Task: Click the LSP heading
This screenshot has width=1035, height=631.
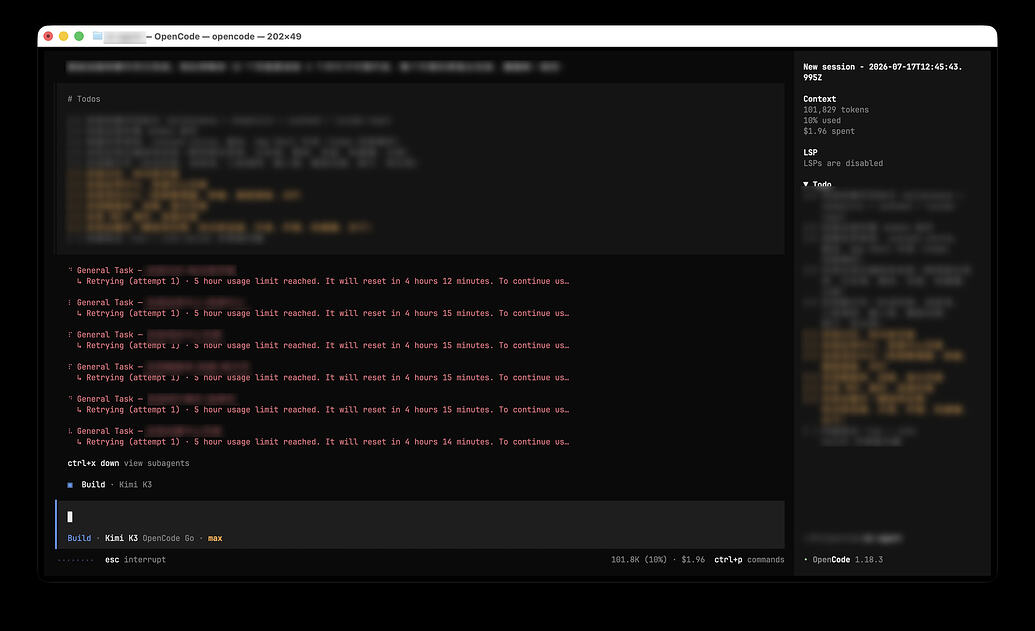Action: pyautogui.click(x=810, y=152)
